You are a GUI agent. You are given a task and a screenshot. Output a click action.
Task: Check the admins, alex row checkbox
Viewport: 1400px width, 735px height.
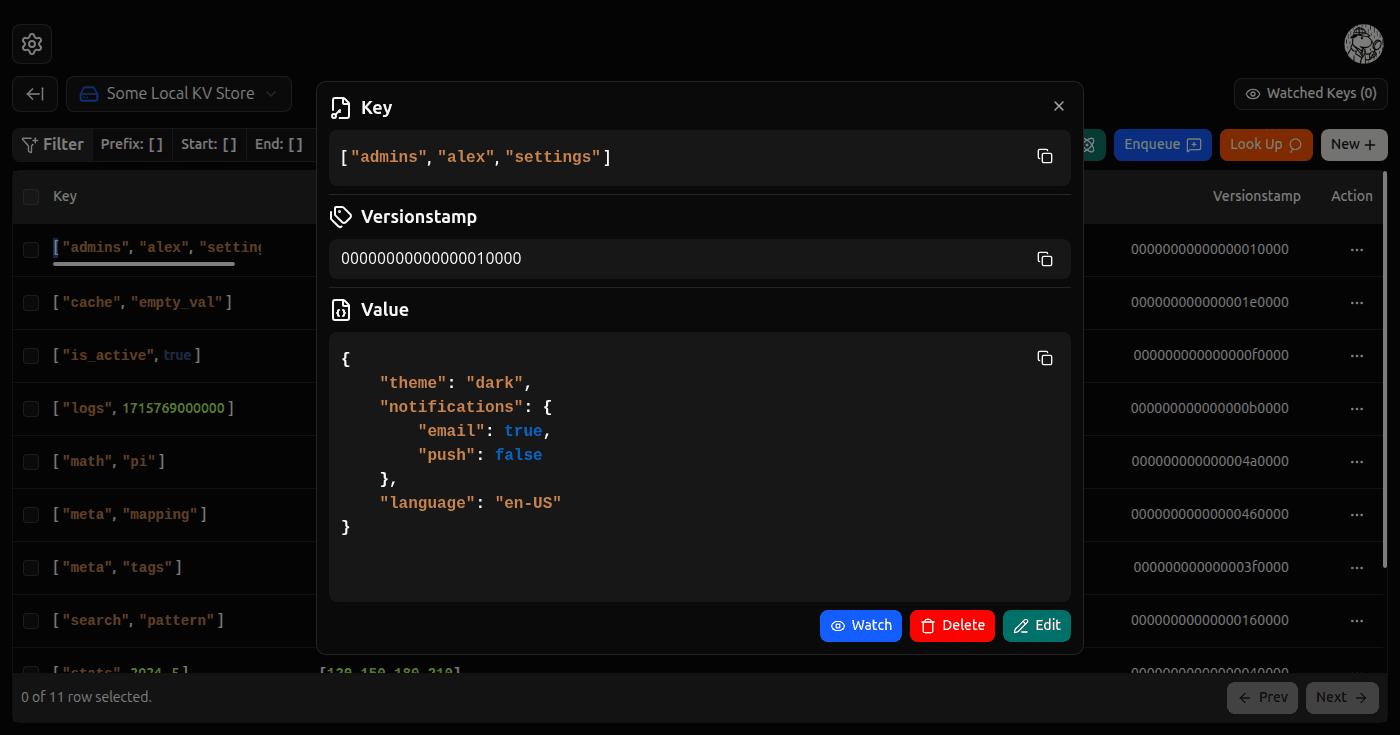31,250
